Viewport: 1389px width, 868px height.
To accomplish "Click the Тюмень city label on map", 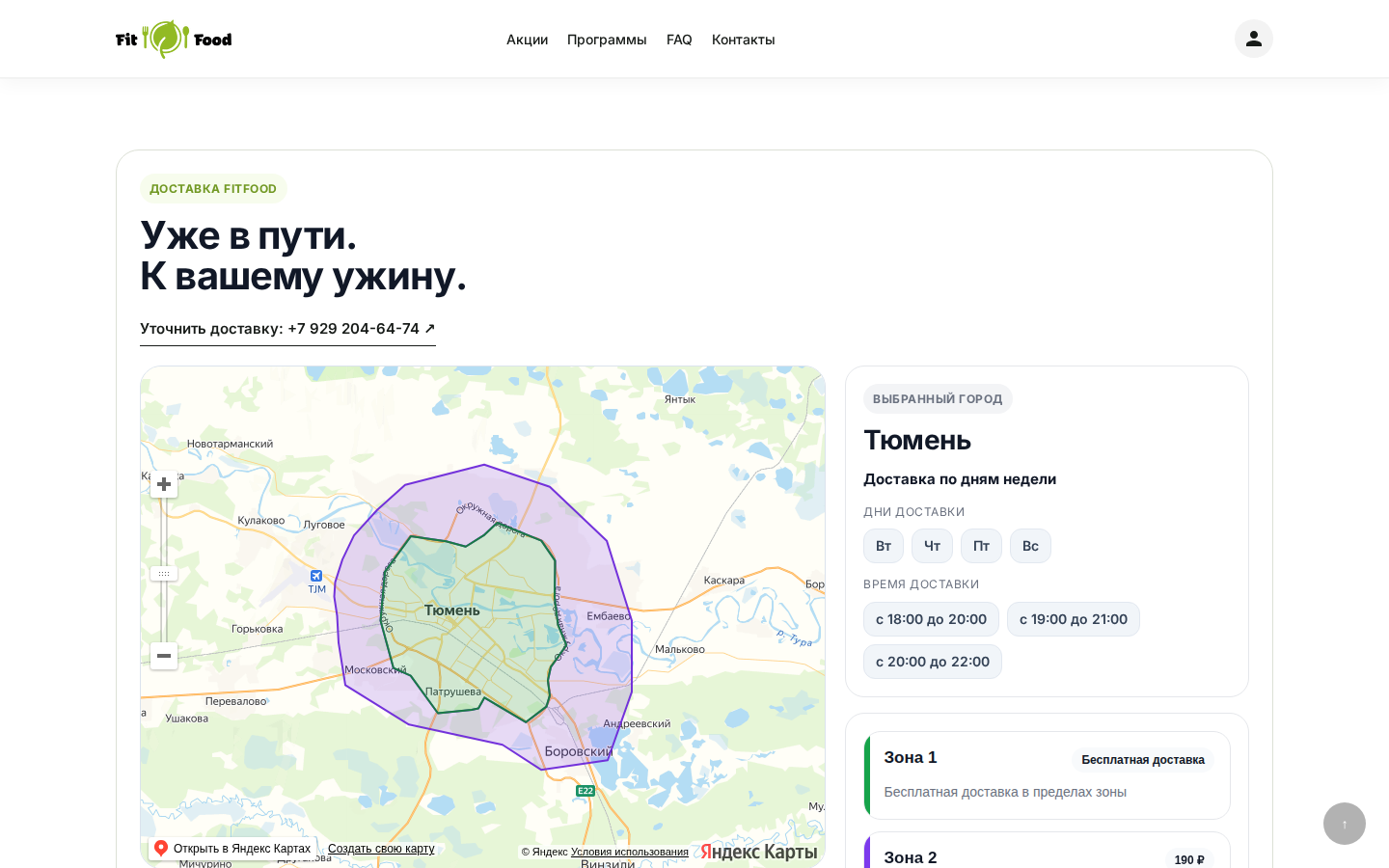I will point(452,610).
